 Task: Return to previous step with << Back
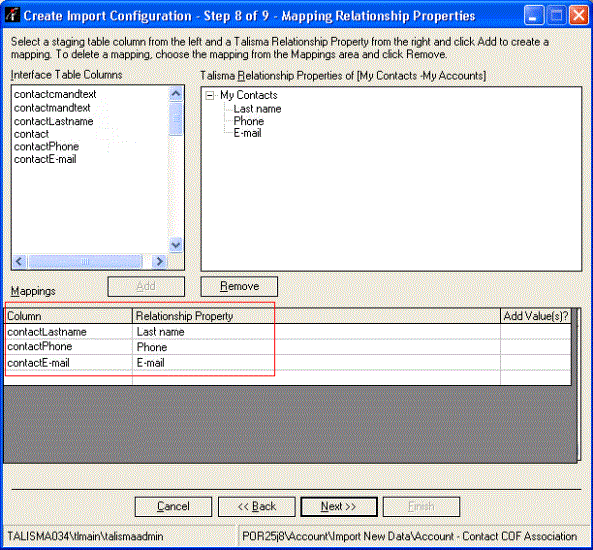coord(256,506)
